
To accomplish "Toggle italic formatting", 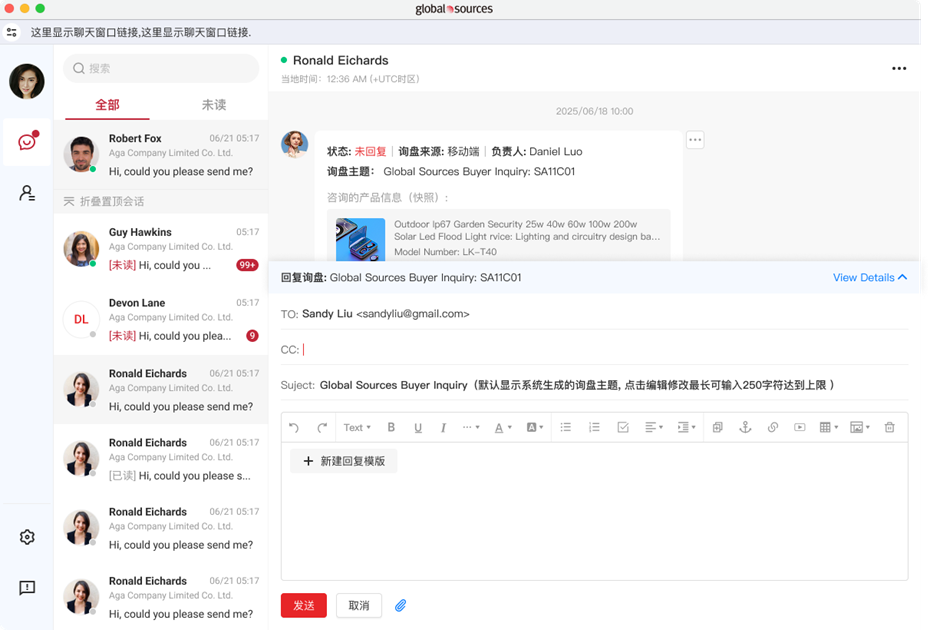I will pyautogui.click(x=443, y=427).
